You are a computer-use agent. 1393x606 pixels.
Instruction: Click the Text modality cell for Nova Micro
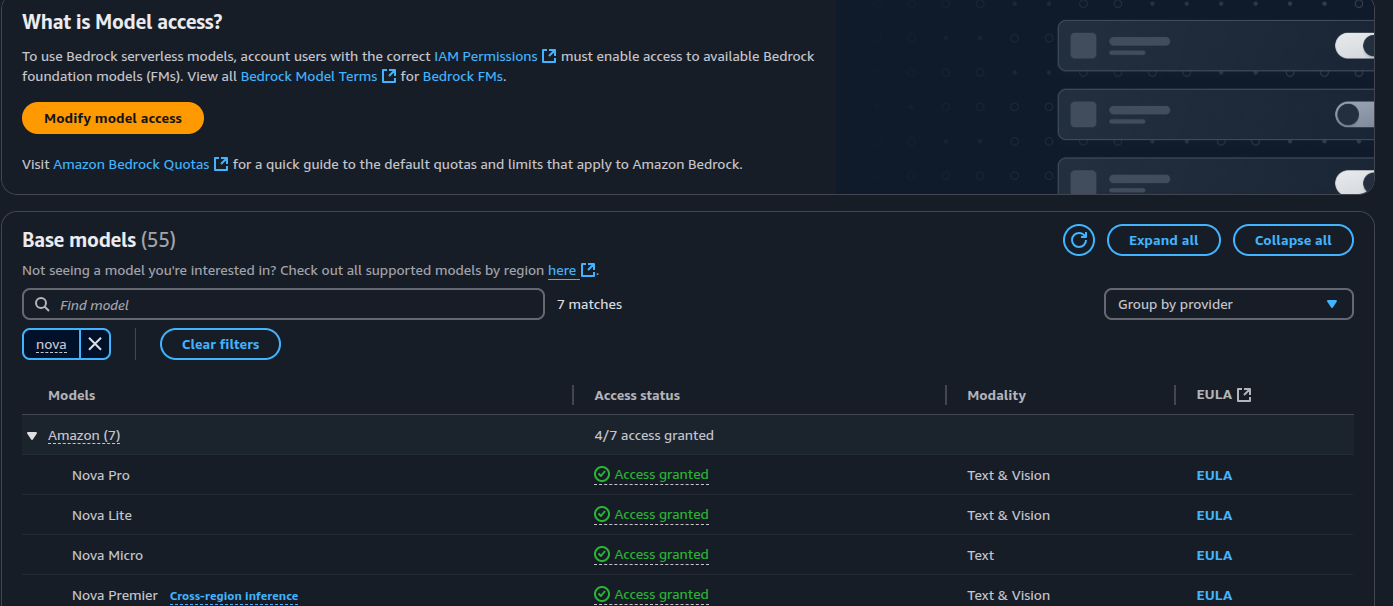981,555
